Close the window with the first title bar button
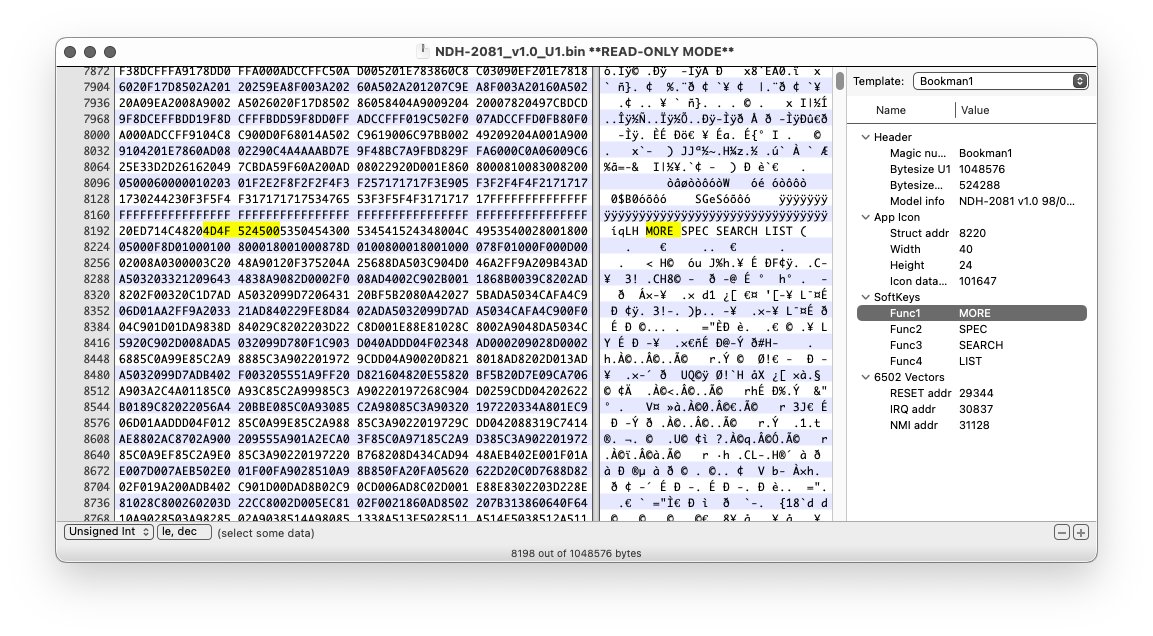 coord(70,52)
